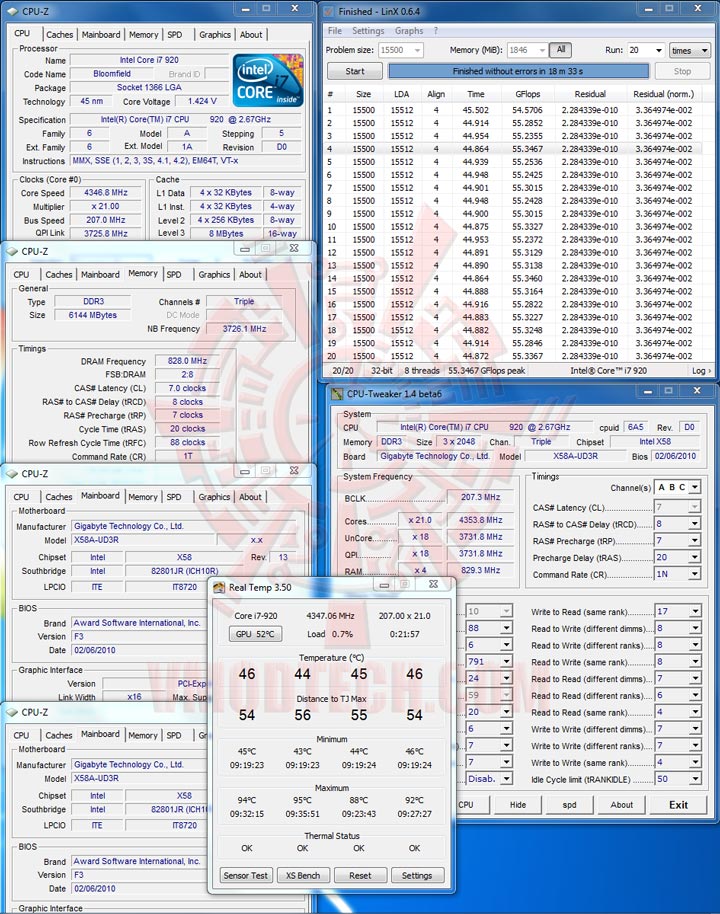Screen dimensions: 720x914
Task: Open the Disab. dropdown in CPU-Tweaker
Action: 507,779
